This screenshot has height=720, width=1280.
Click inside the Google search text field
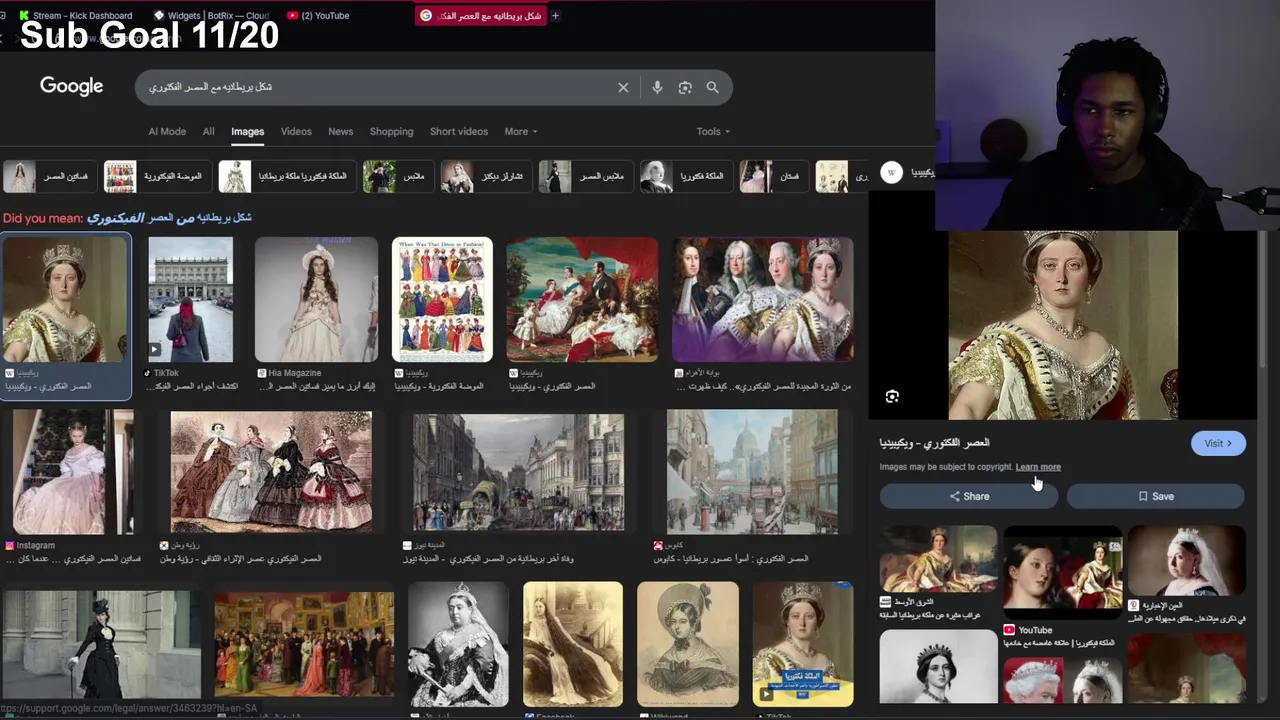(375, 88)
